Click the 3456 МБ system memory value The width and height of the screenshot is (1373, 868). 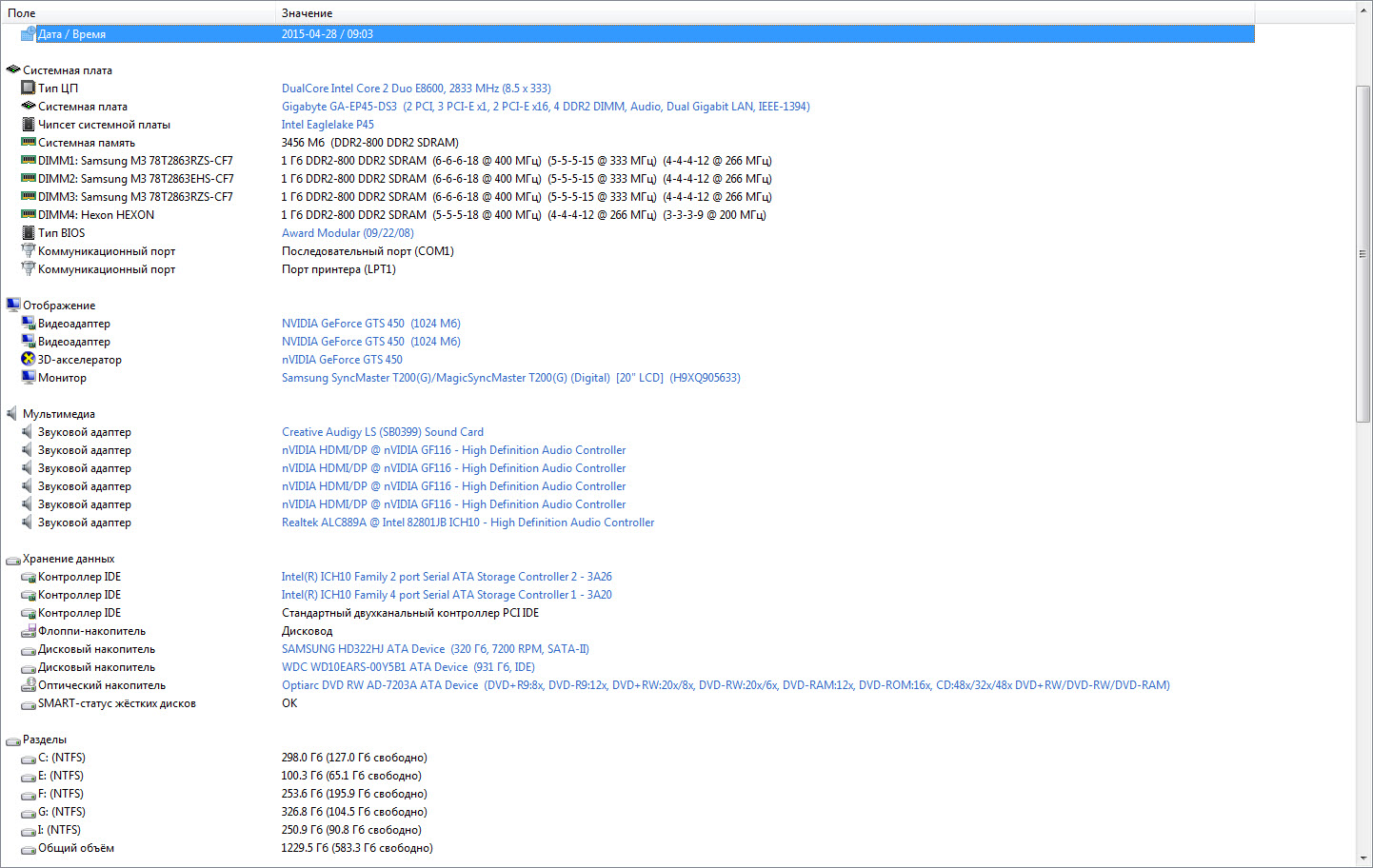point(369,143)
